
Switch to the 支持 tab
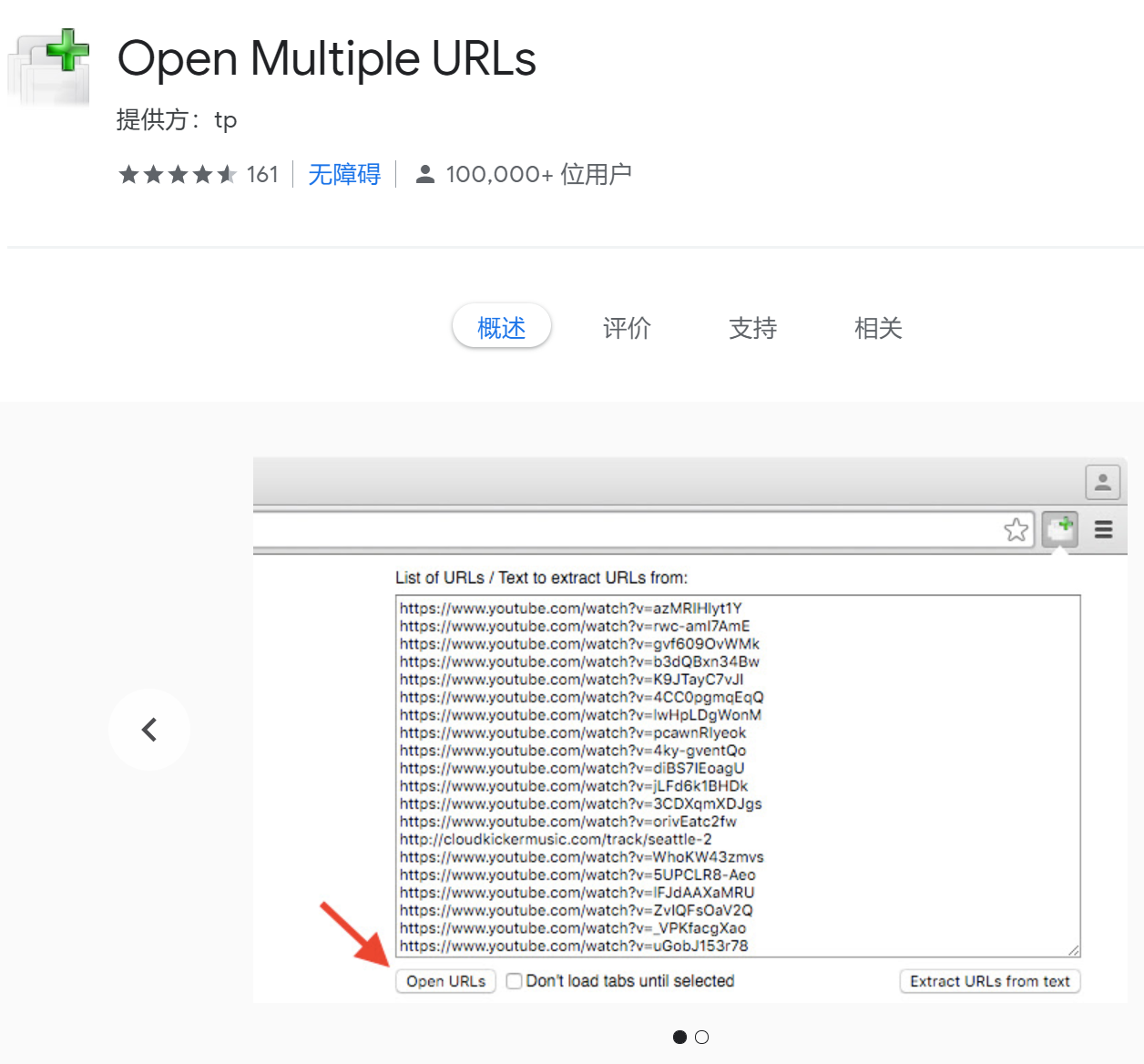click(752, 328)
